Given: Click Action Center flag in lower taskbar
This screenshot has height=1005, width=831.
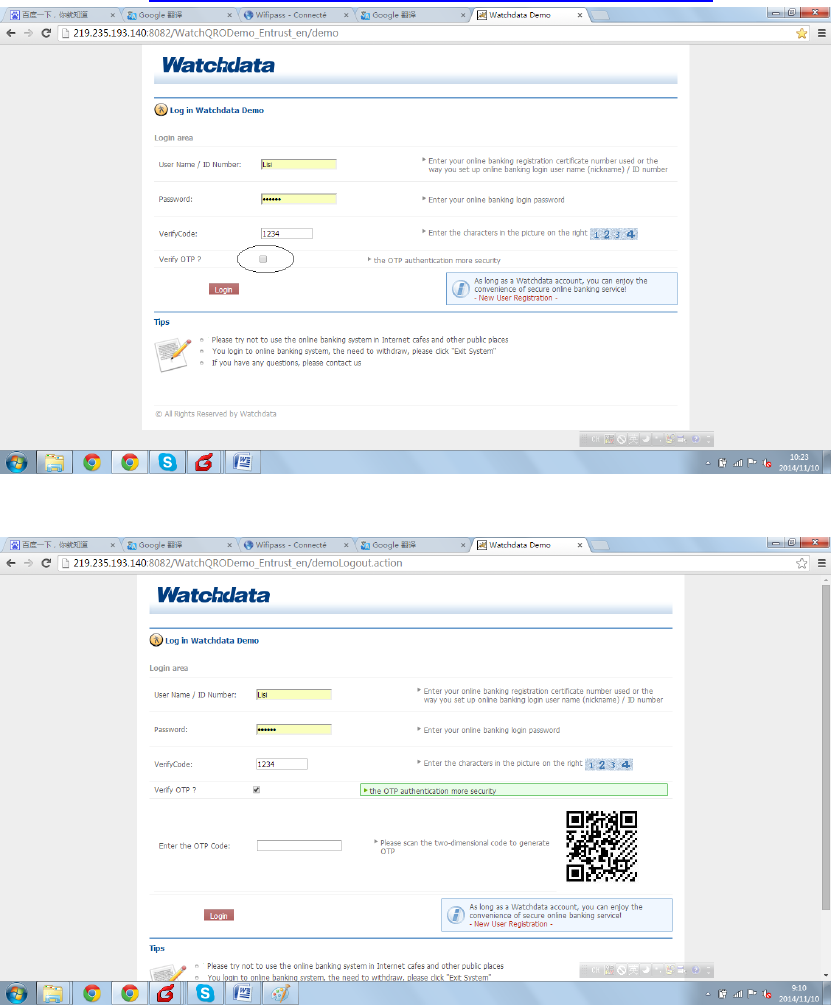Looking at the screenshot, I should (752, 994).
